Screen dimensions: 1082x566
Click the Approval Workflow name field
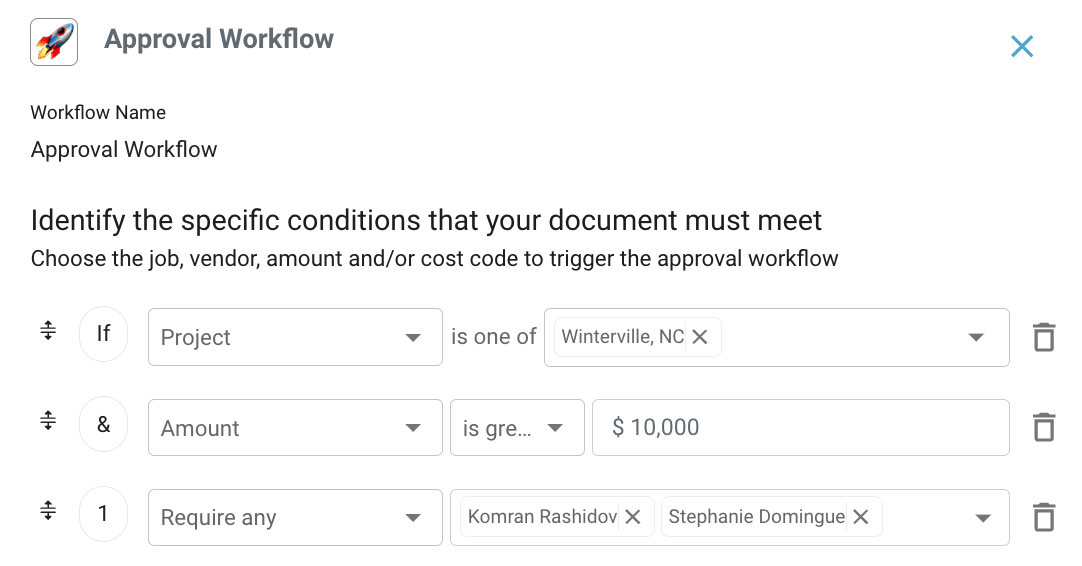pos(124,150)
